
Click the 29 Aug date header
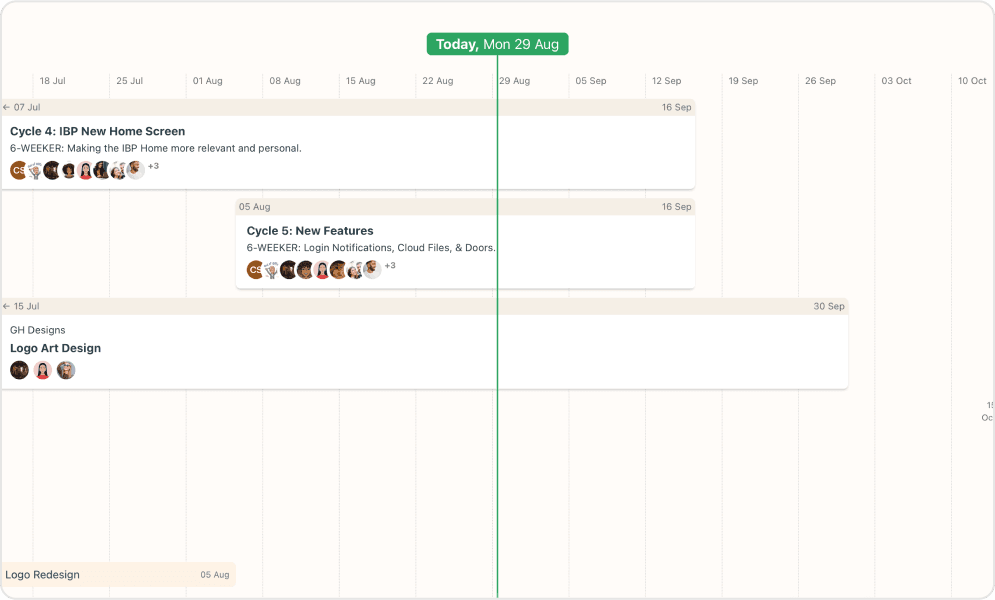(515, 81)
